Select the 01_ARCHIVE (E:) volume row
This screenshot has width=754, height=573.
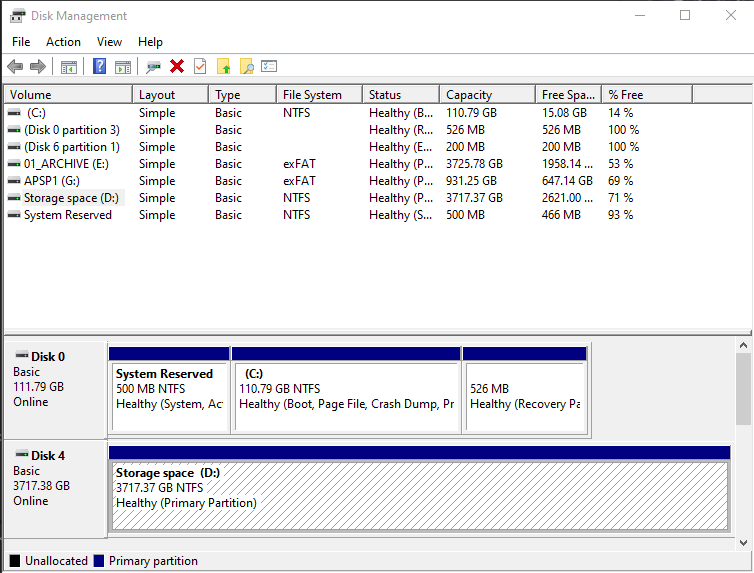pos(378,164)
